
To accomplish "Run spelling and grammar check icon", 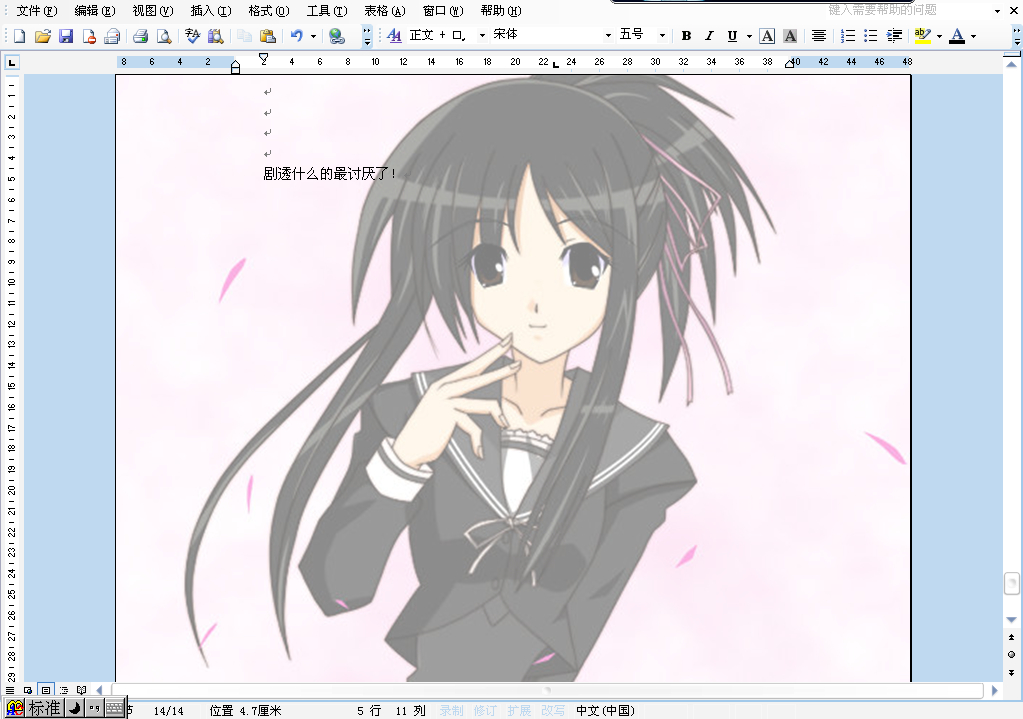I will pyautogui.click(x=192, y=36).
